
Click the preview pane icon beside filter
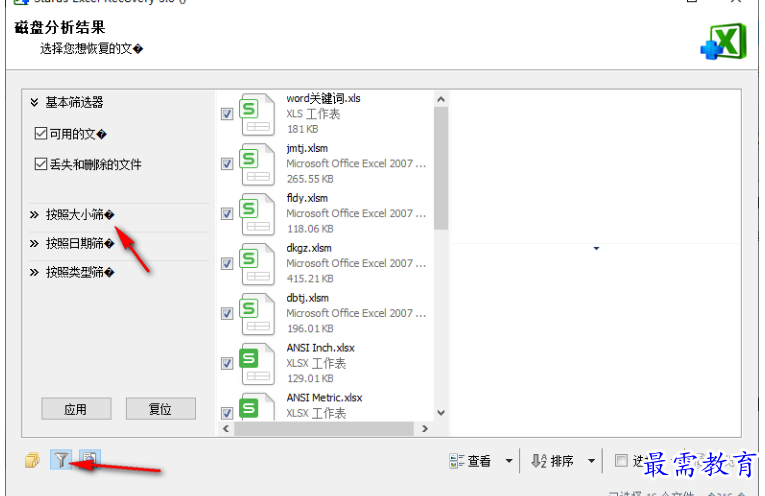click(90, 458)
